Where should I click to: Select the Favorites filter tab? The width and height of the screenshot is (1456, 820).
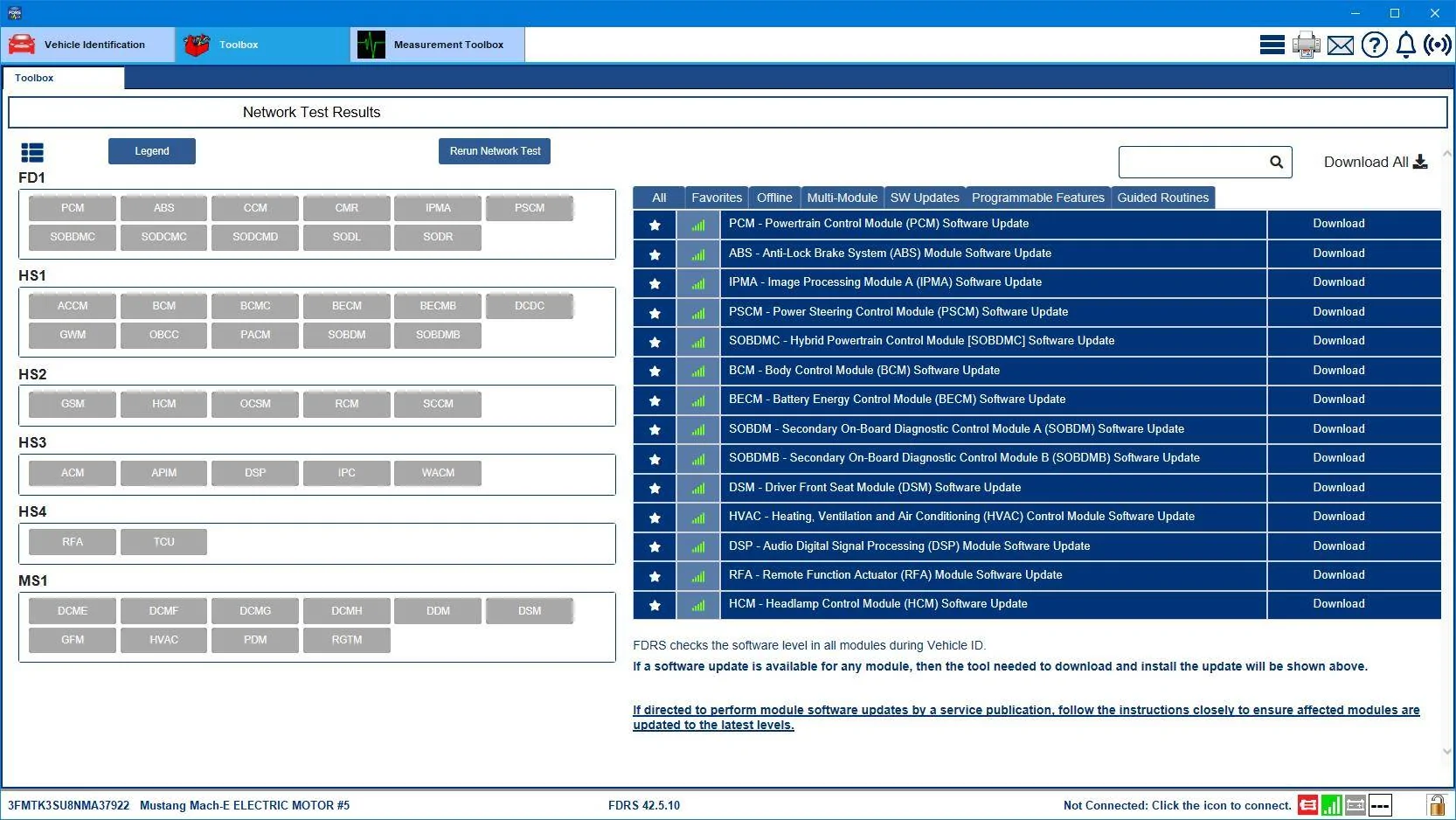(x=717, y=198)
